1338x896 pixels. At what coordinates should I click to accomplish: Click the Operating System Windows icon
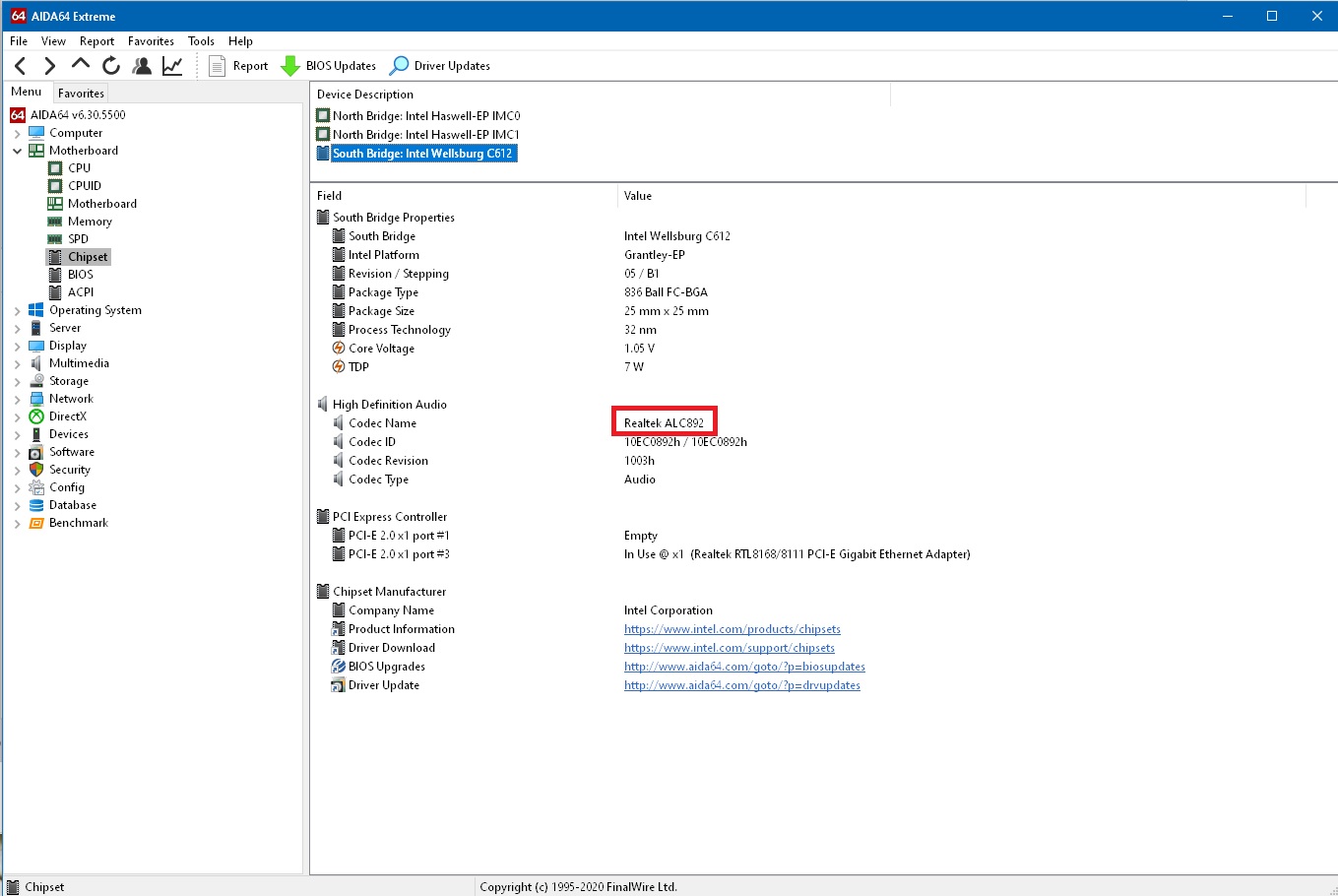[x=36, y=310]
